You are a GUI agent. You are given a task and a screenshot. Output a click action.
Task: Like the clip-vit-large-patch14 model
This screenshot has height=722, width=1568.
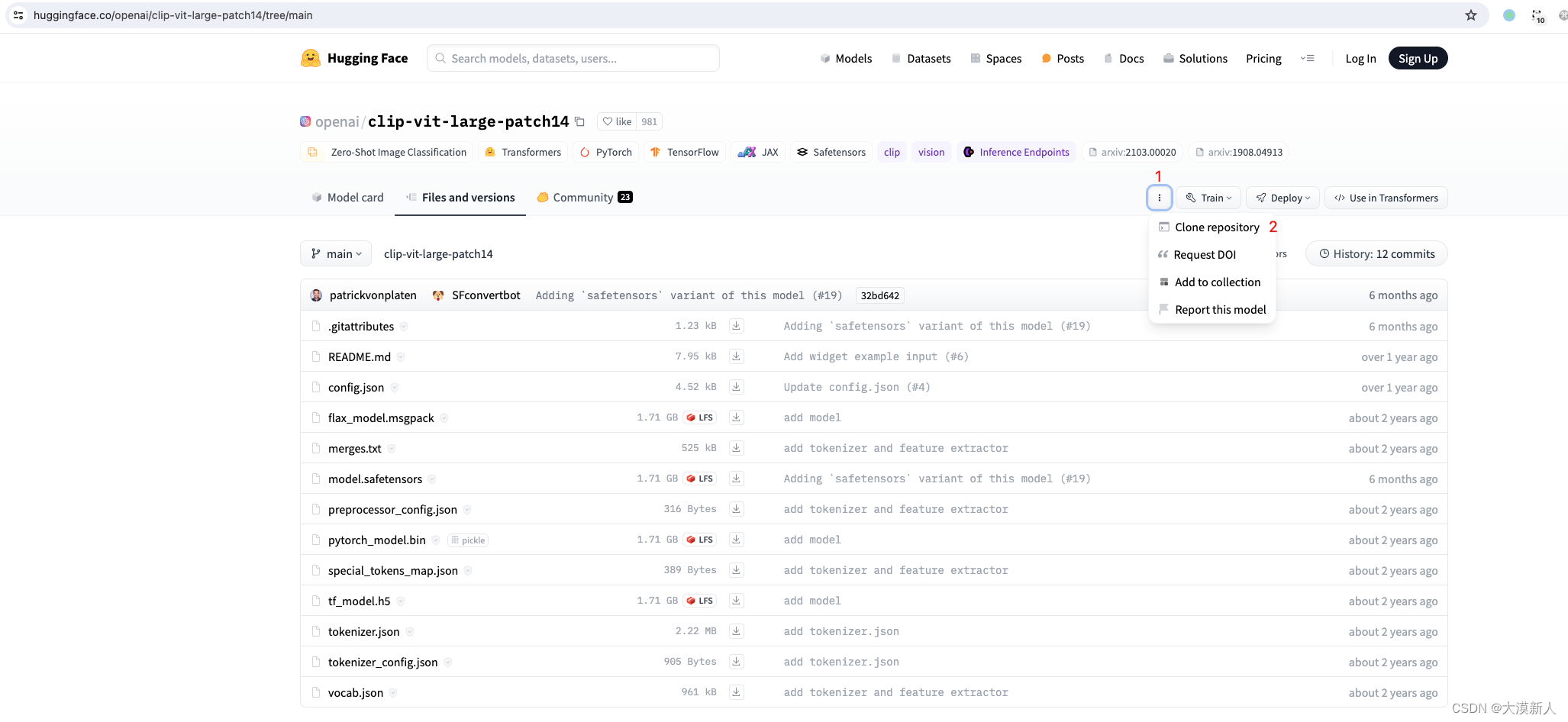[x=617, y=121]
